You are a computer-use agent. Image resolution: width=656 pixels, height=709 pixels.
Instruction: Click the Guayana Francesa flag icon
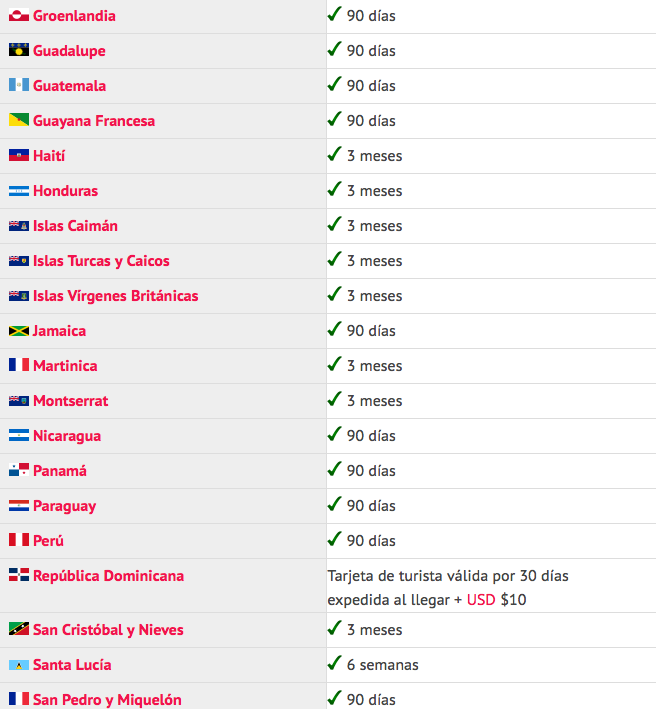tap(19, 121)
